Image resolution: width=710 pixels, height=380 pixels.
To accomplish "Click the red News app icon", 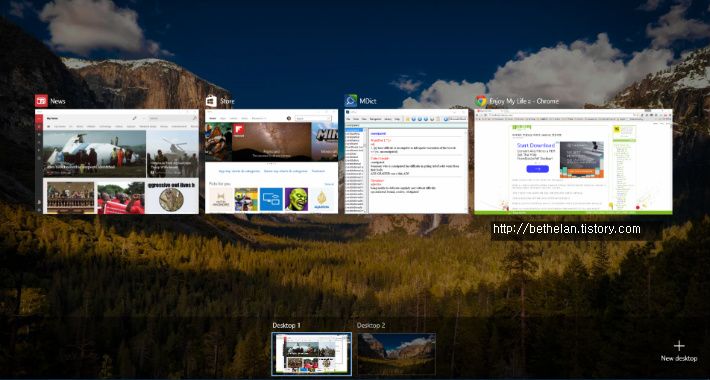I will point(41,101).
